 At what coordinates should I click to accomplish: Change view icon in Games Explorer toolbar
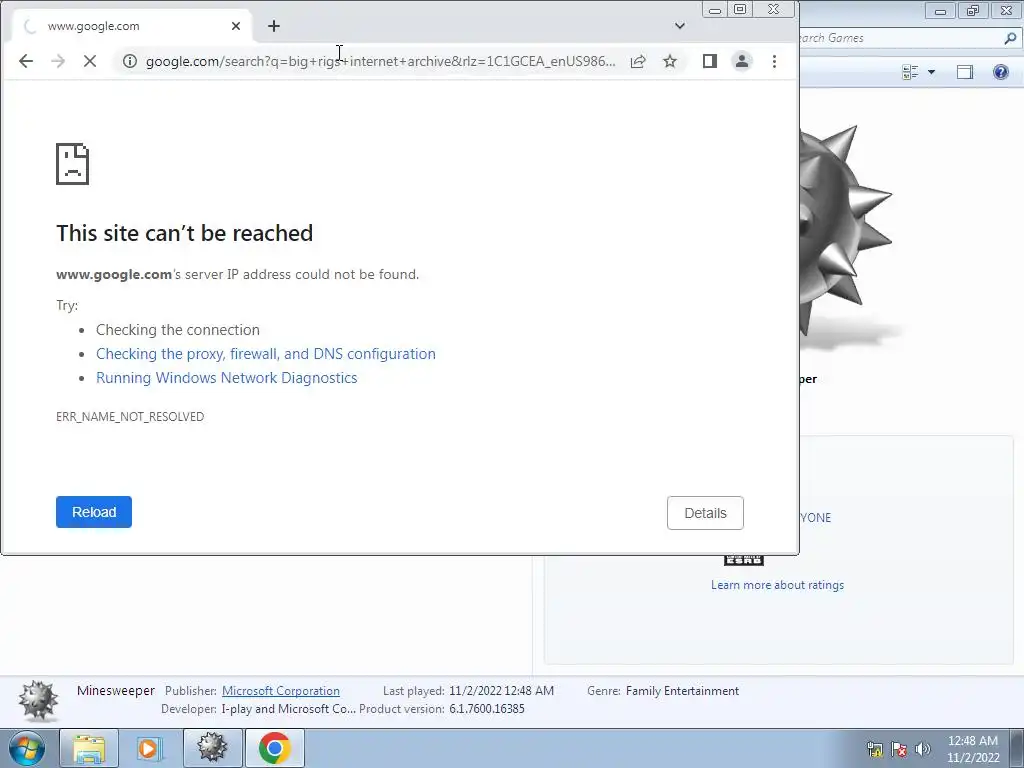[910, 72]
